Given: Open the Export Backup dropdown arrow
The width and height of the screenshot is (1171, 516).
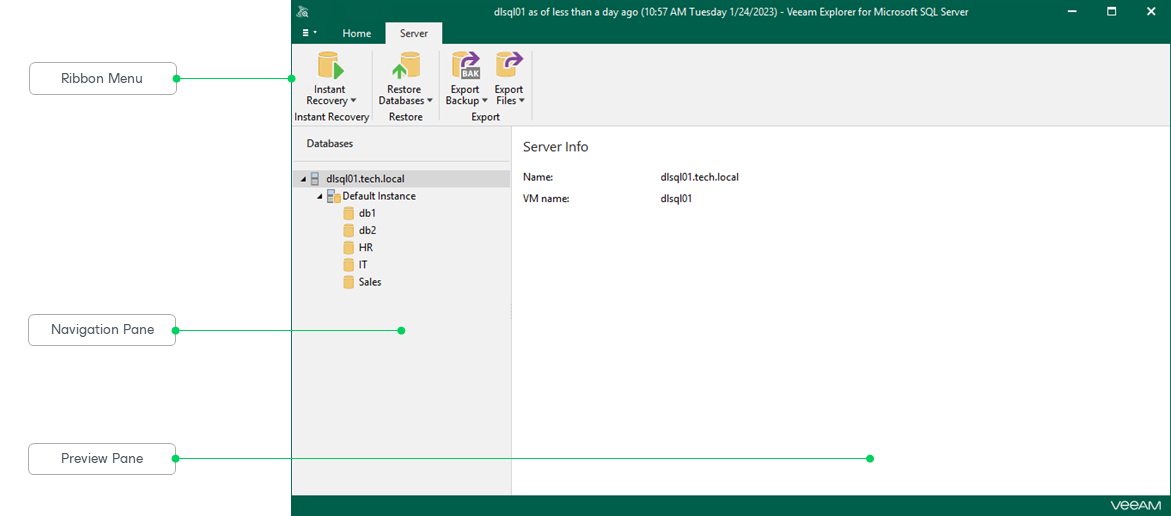Looking at the screenshot, I should 485,101.
